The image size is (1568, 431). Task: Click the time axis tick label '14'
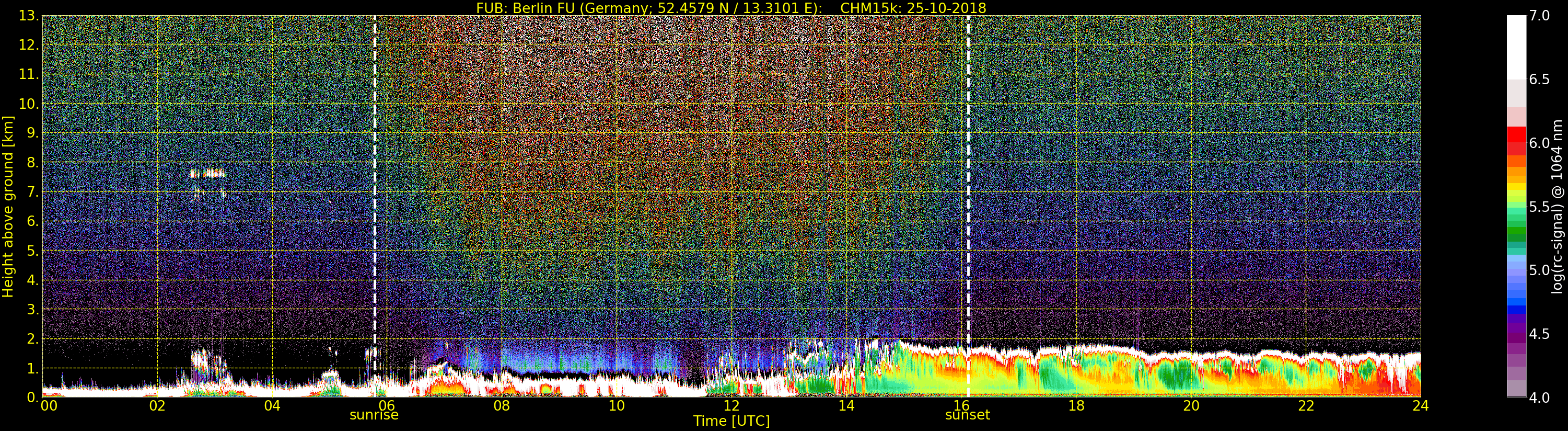[846, 405]
